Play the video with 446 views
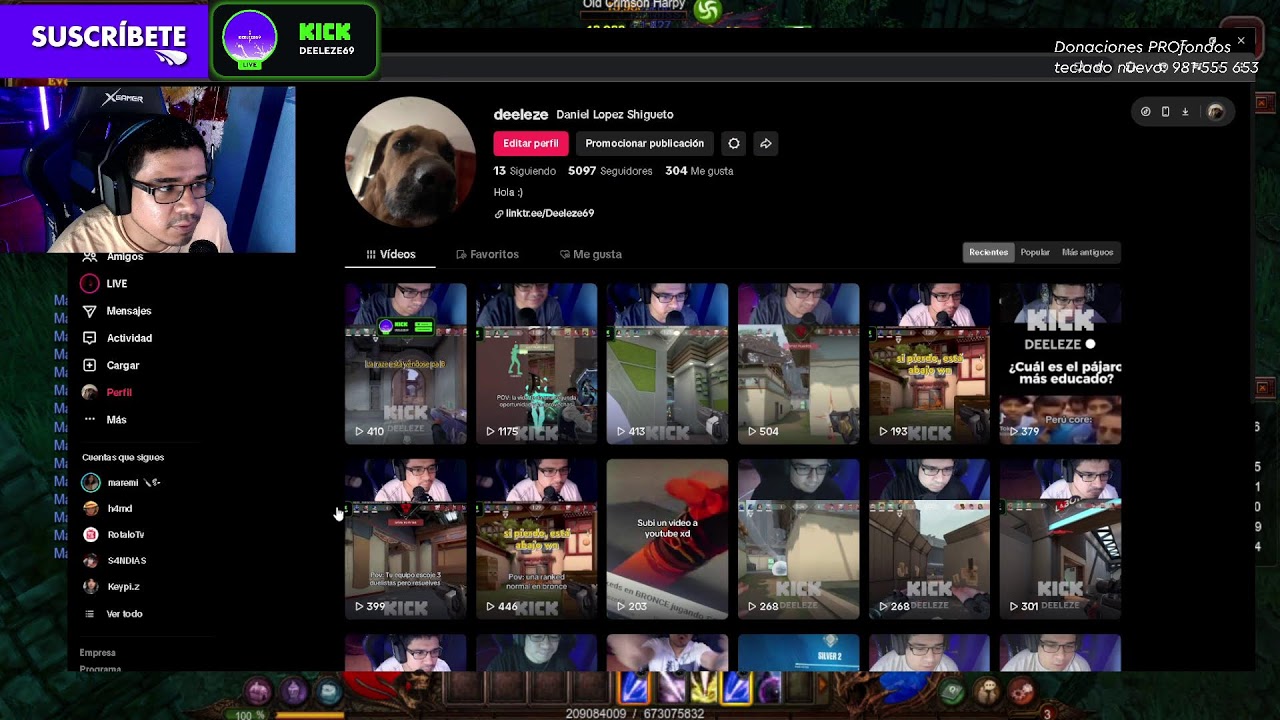1280x720 pixels. pos(536,539)
